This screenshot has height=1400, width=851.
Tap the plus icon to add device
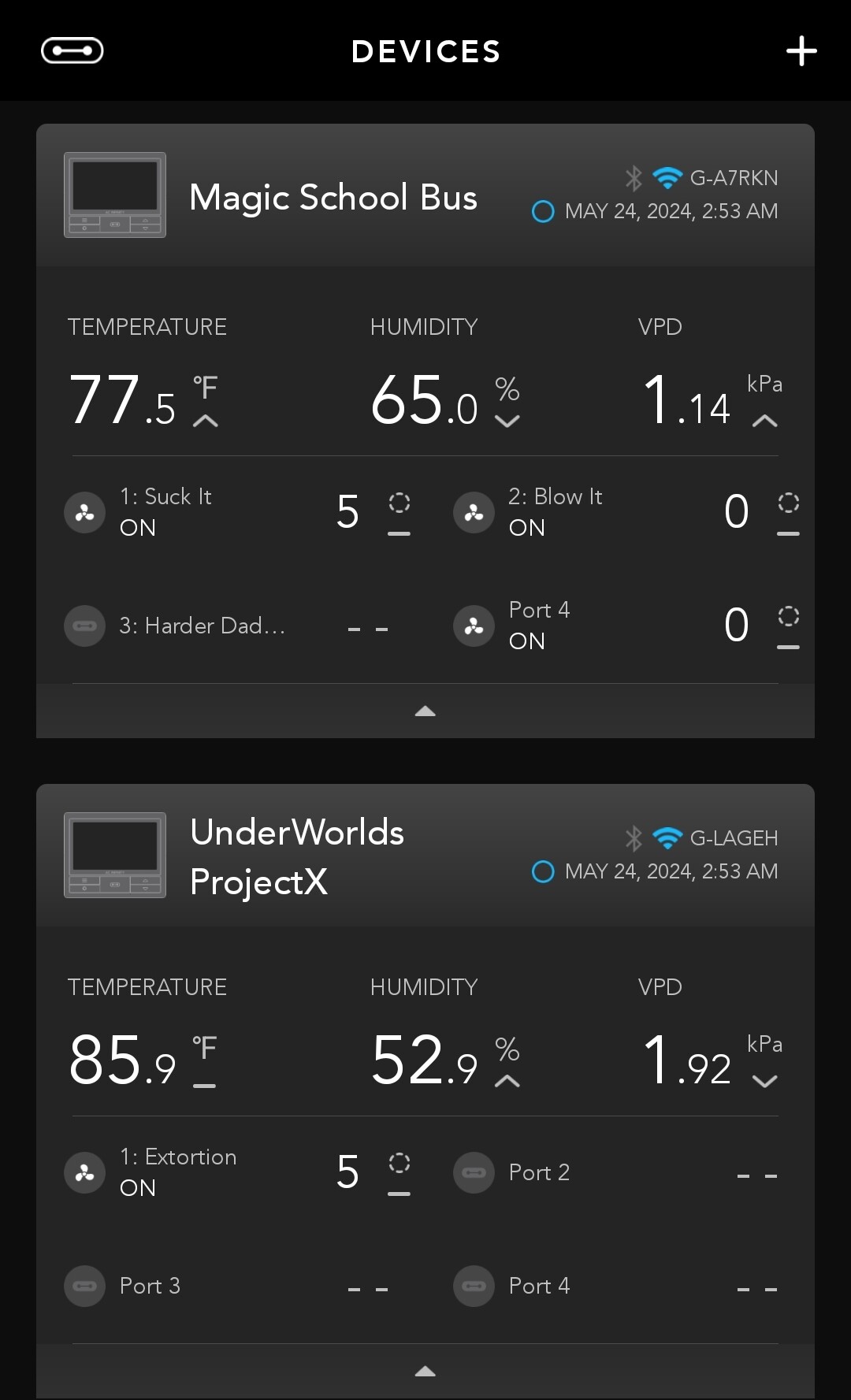[x=801, y=51]
